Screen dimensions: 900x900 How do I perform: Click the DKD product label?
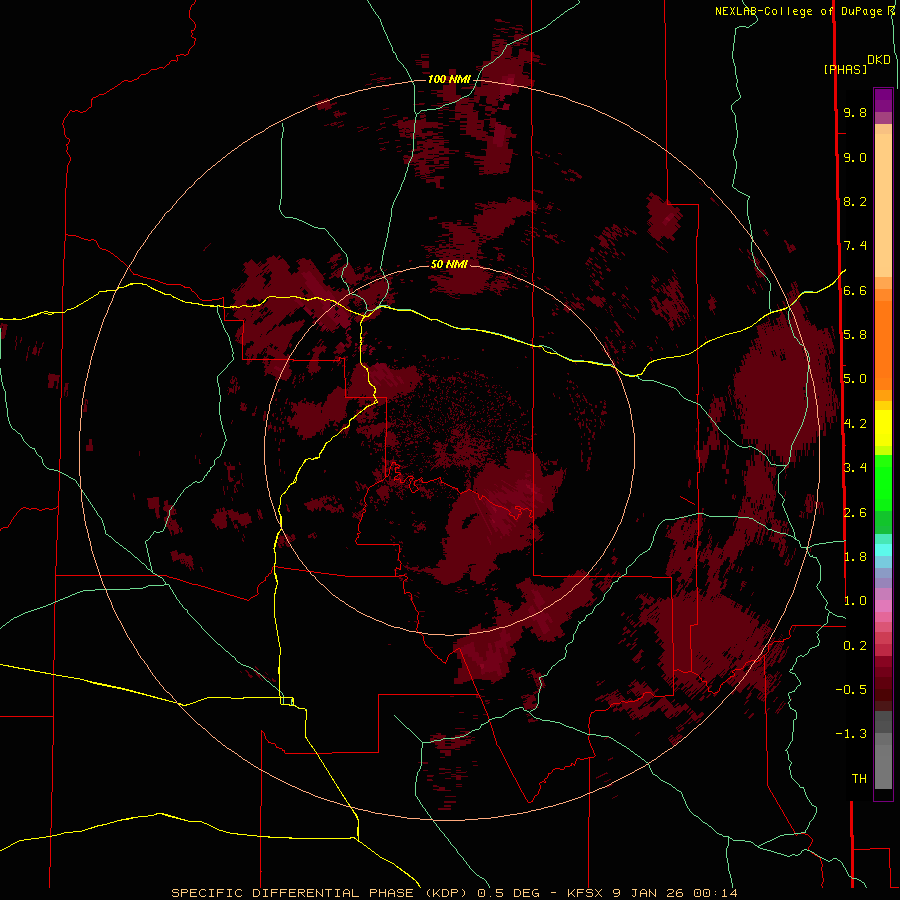point(879,59)
